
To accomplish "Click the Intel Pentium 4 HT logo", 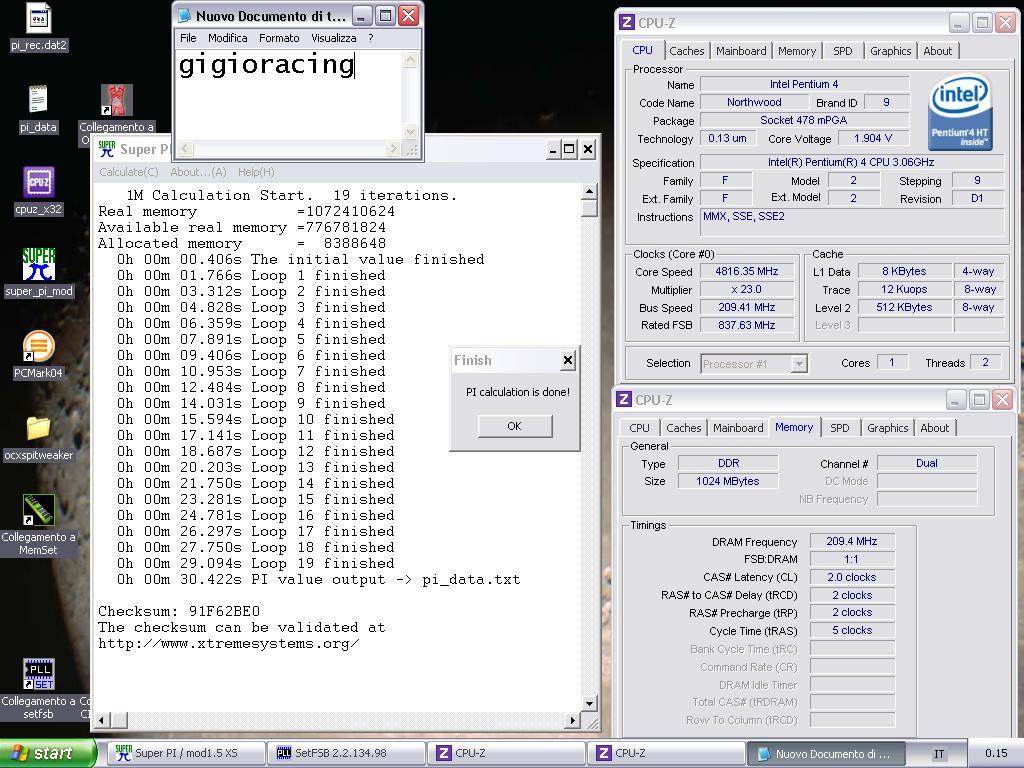I will pyautogui.click(x=959, y=112).
